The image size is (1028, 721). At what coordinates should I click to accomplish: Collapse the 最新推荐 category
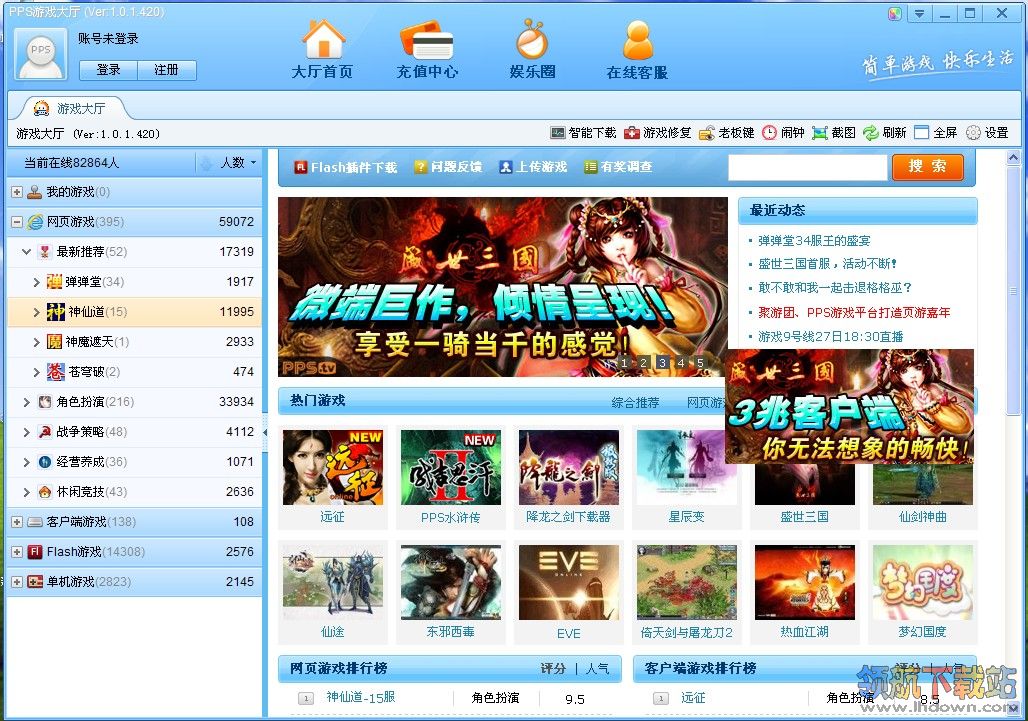coord(27,252)
